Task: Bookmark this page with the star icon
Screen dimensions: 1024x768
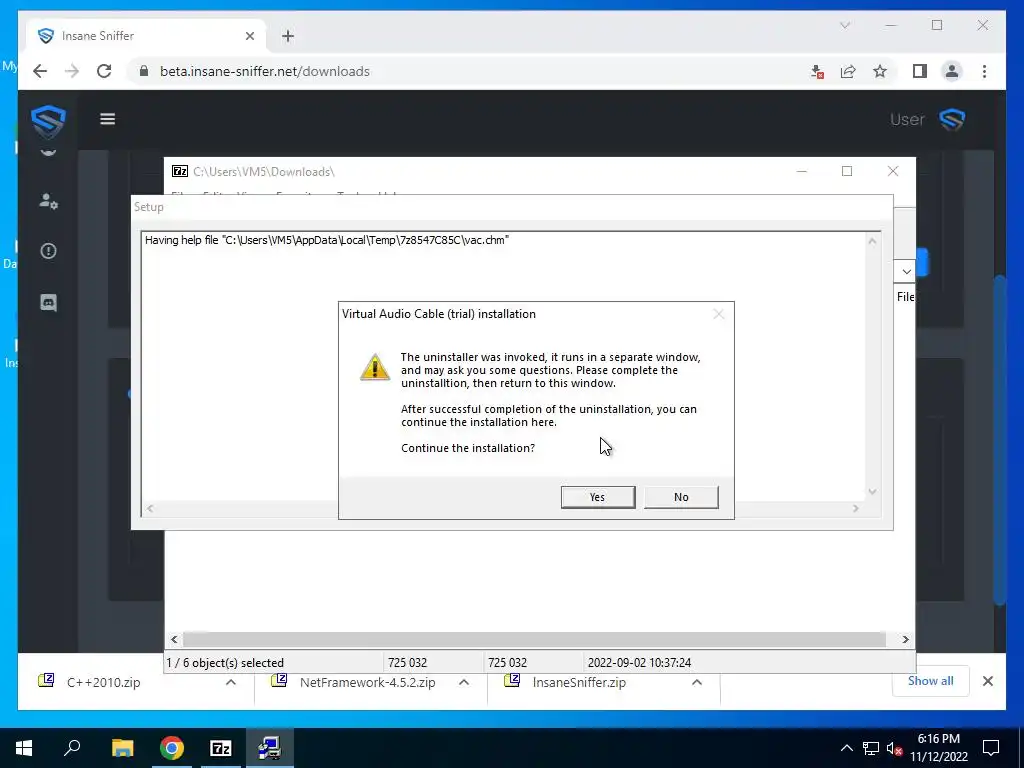Action: [880, 71]
